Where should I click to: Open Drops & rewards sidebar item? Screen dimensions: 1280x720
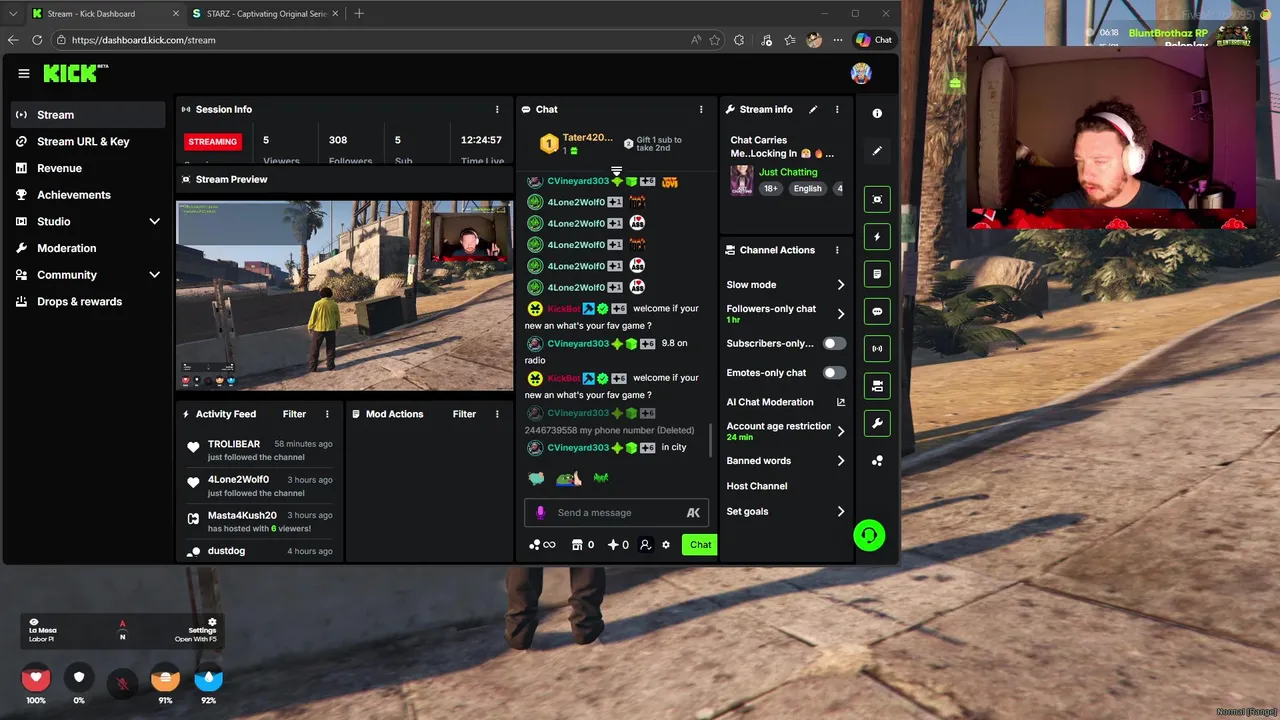88,301
